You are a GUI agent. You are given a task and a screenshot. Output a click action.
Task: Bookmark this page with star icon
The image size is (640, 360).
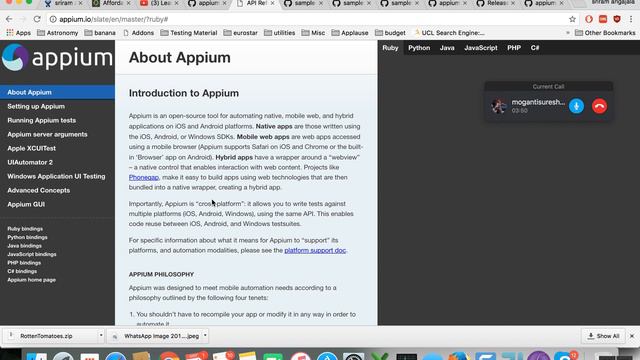[572, 19]
